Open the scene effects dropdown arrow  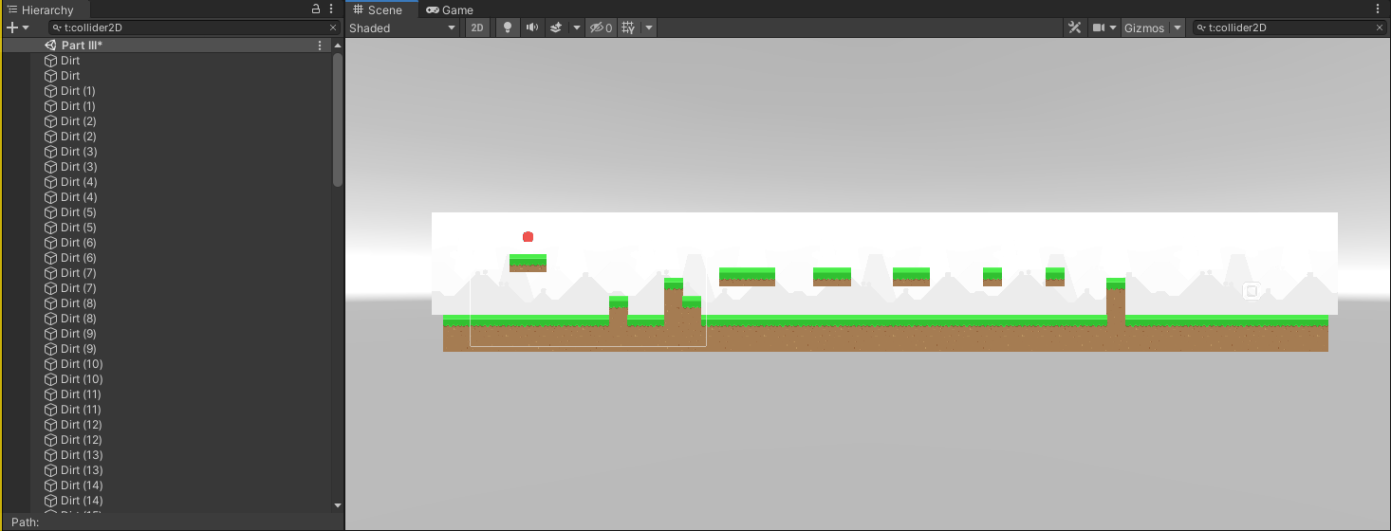point(577,28)
